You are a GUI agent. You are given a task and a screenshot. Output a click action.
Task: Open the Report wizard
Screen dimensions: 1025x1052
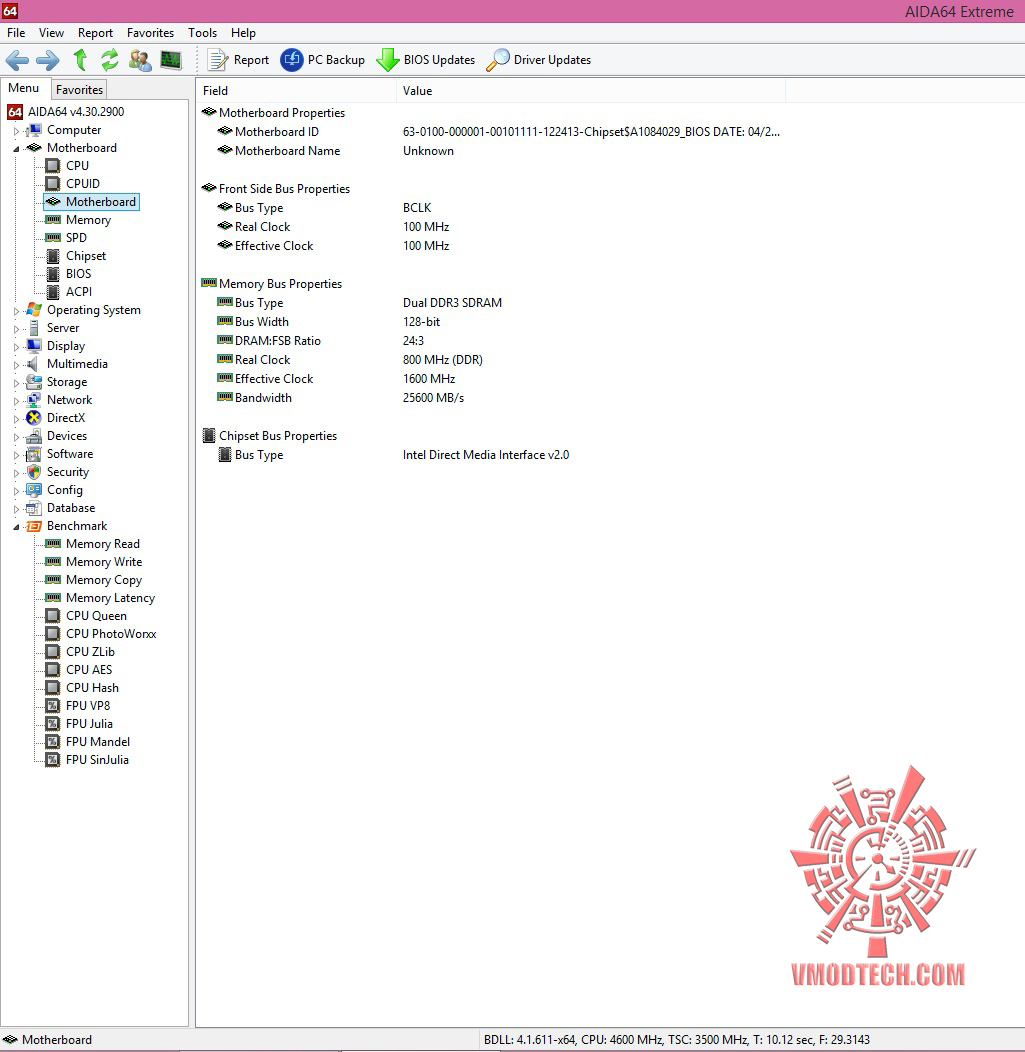(237, 60)
